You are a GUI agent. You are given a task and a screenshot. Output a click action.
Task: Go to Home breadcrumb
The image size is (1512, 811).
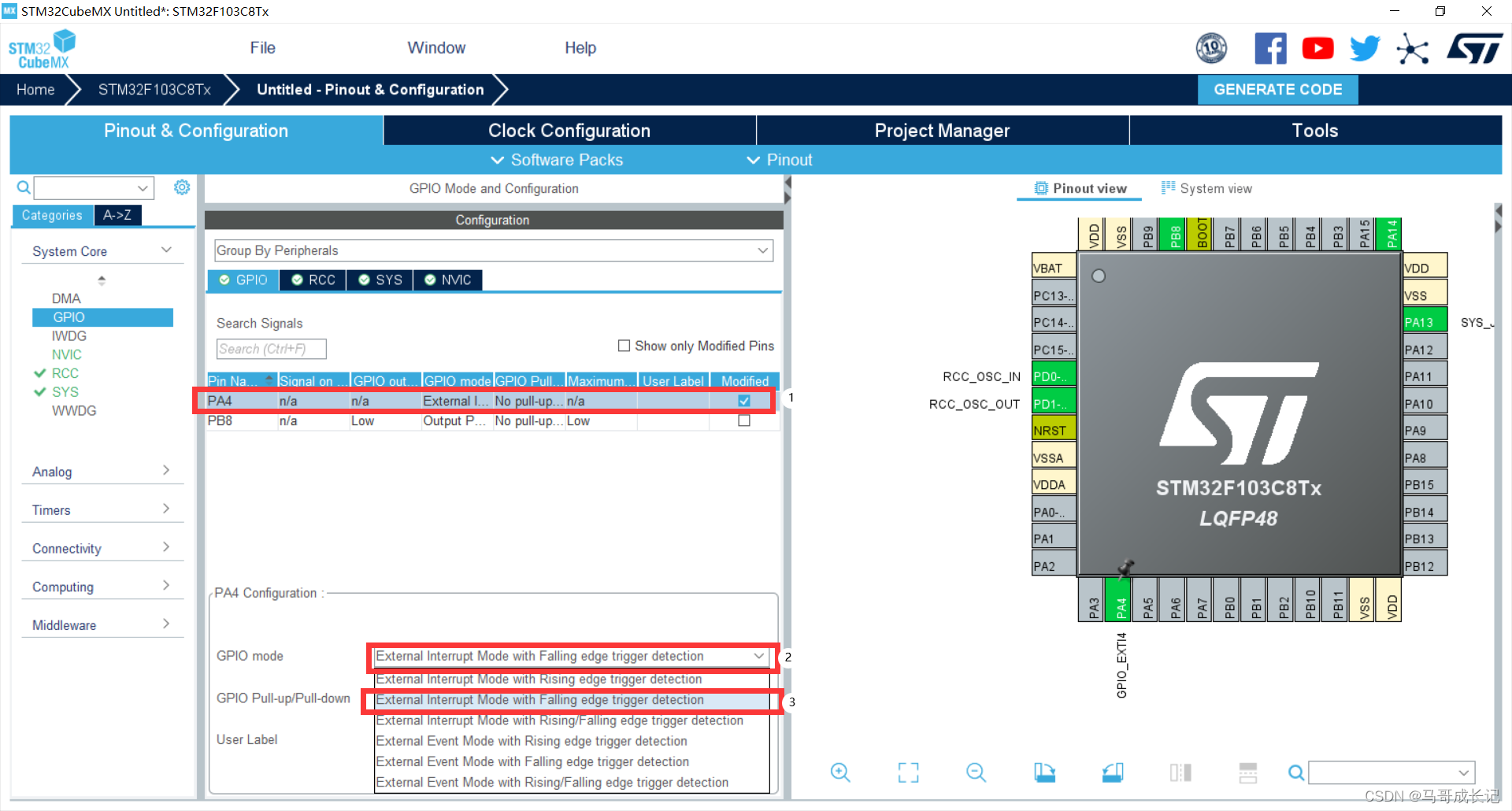pos(35,90)
